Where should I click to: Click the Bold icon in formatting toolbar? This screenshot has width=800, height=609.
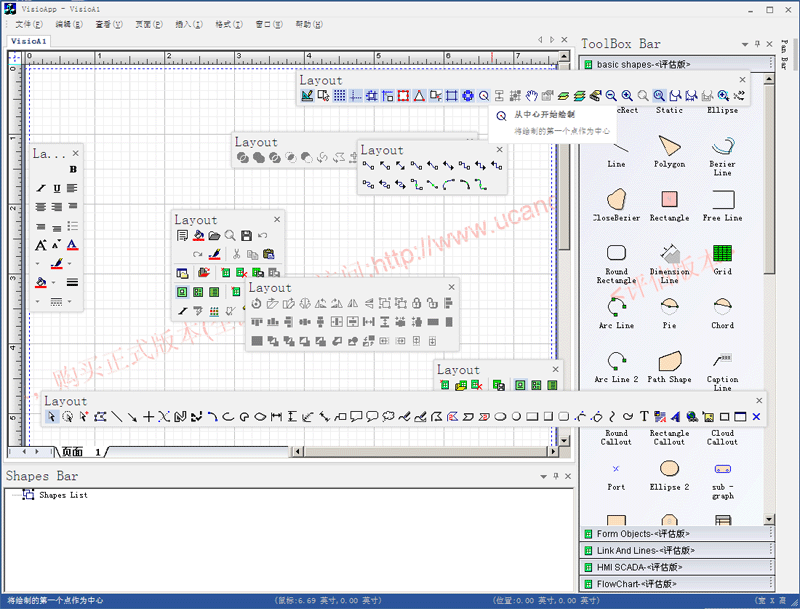[x=73, y=170]
